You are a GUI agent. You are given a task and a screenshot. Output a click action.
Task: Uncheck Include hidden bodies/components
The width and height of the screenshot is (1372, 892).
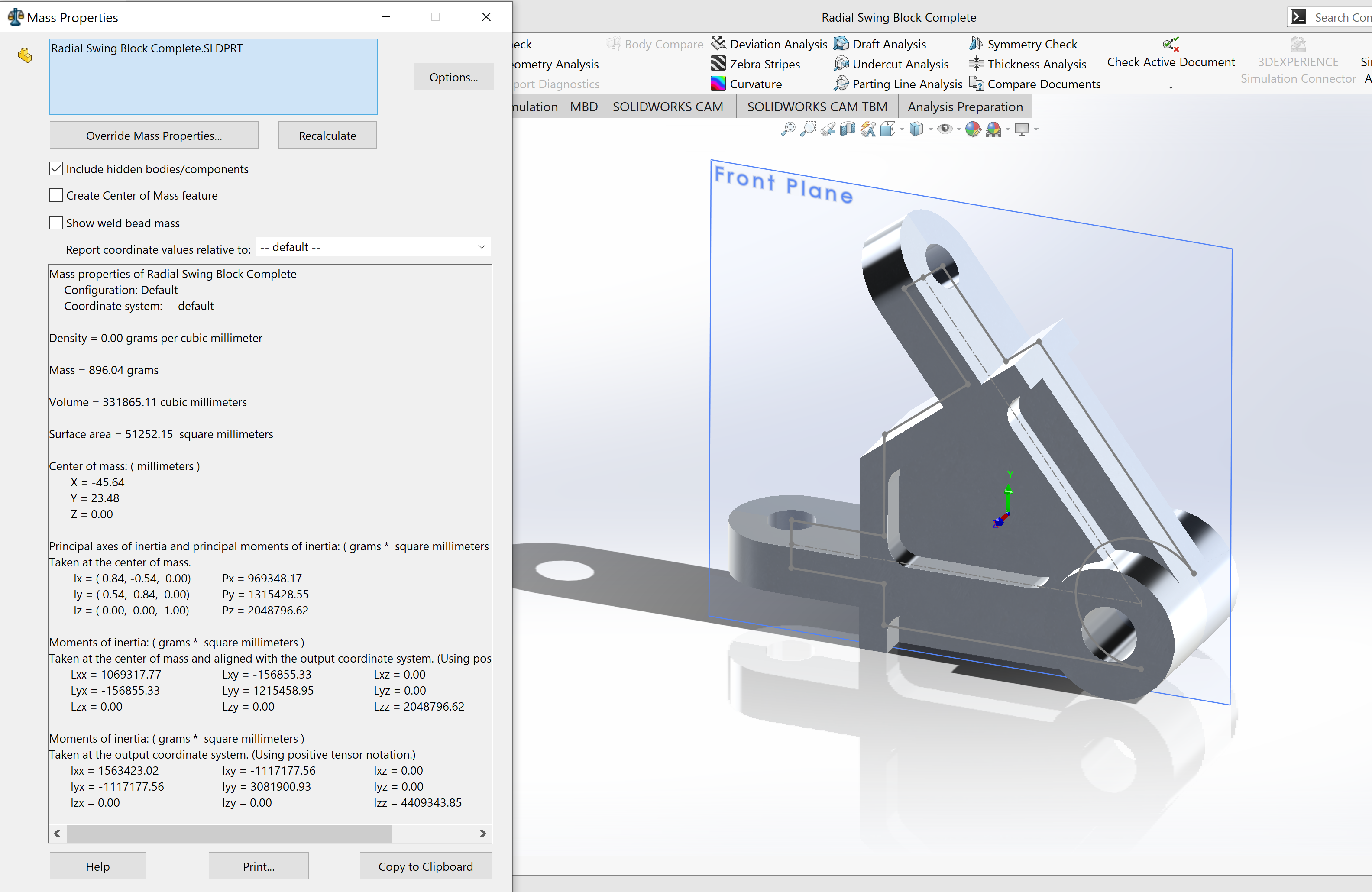(56, 169)
